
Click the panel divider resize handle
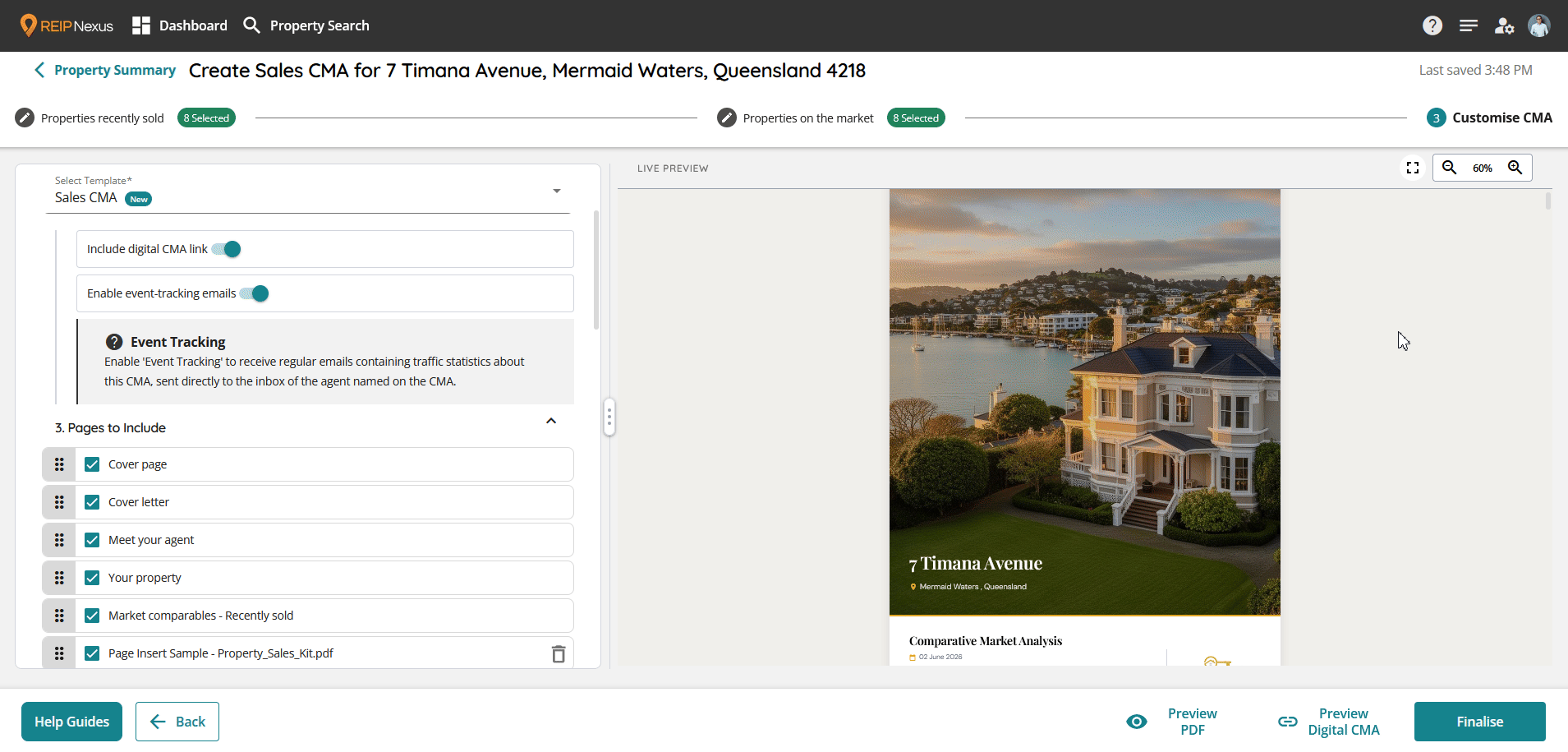(x=609, y=418)
